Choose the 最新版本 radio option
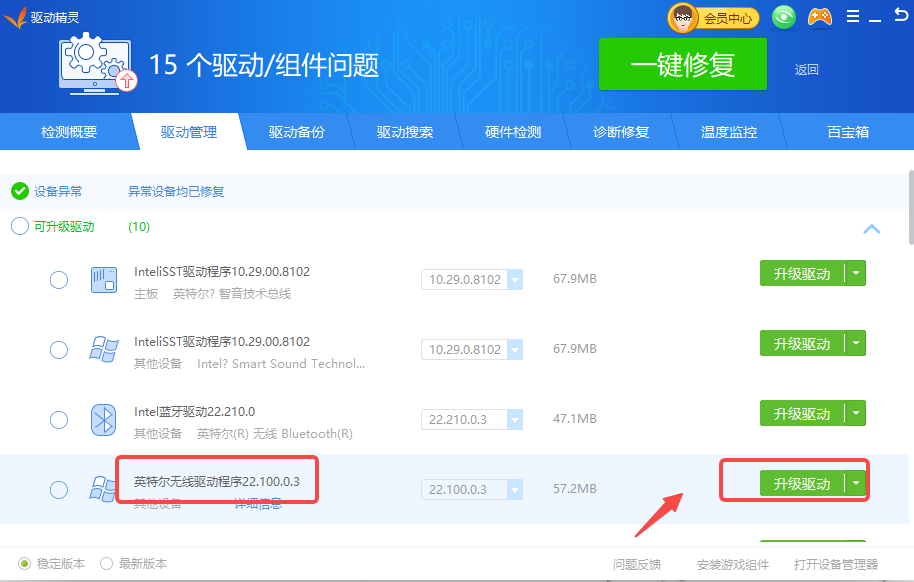The height and width of the screenshot is (582, 914). (x=107, y=563)
